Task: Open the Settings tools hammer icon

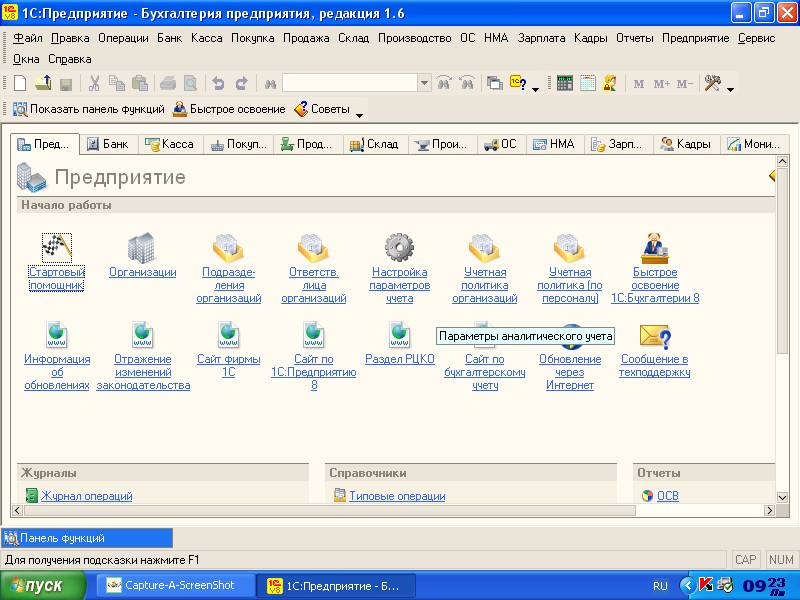Action: click(x=712, y=83)
